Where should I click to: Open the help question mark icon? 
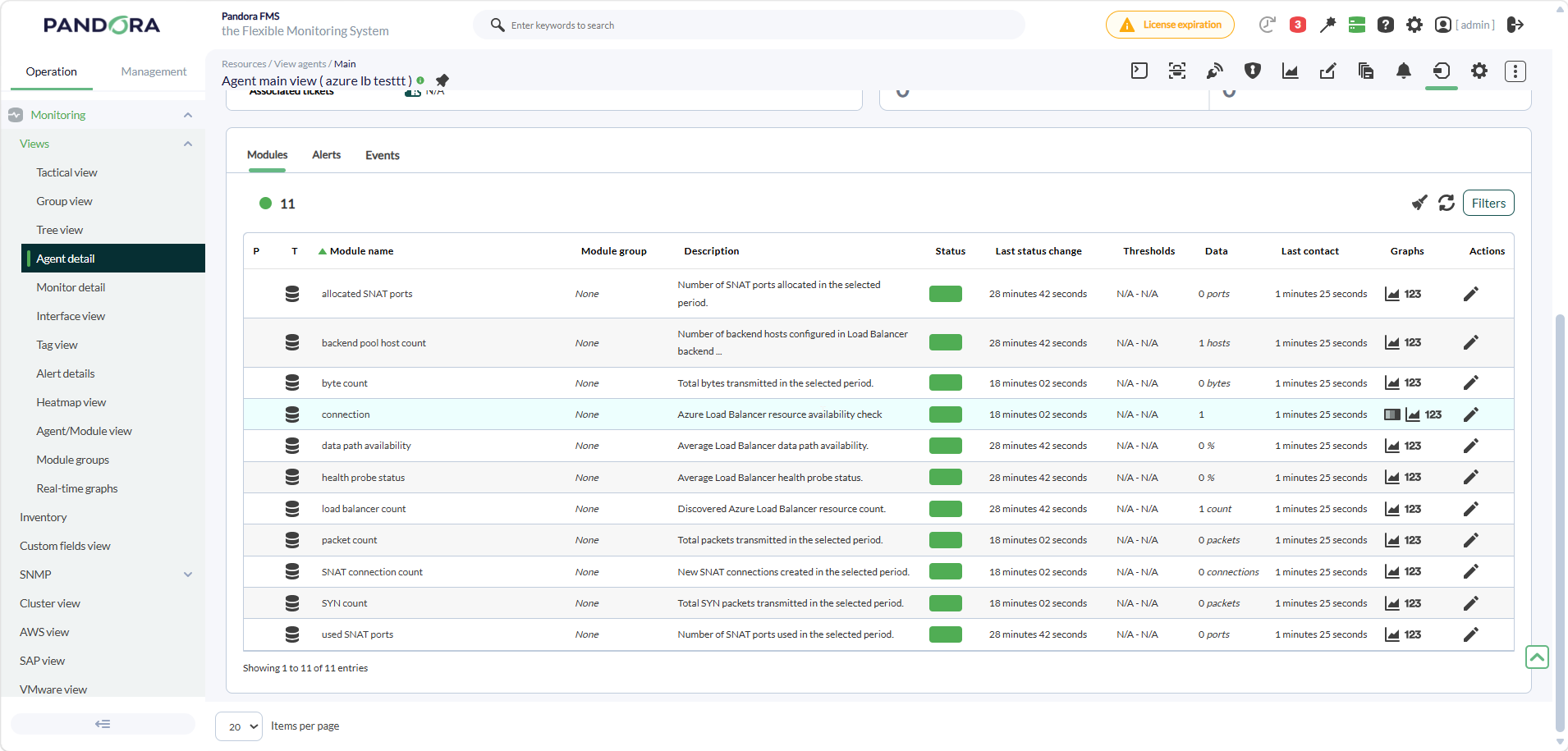coord(1386,25)
